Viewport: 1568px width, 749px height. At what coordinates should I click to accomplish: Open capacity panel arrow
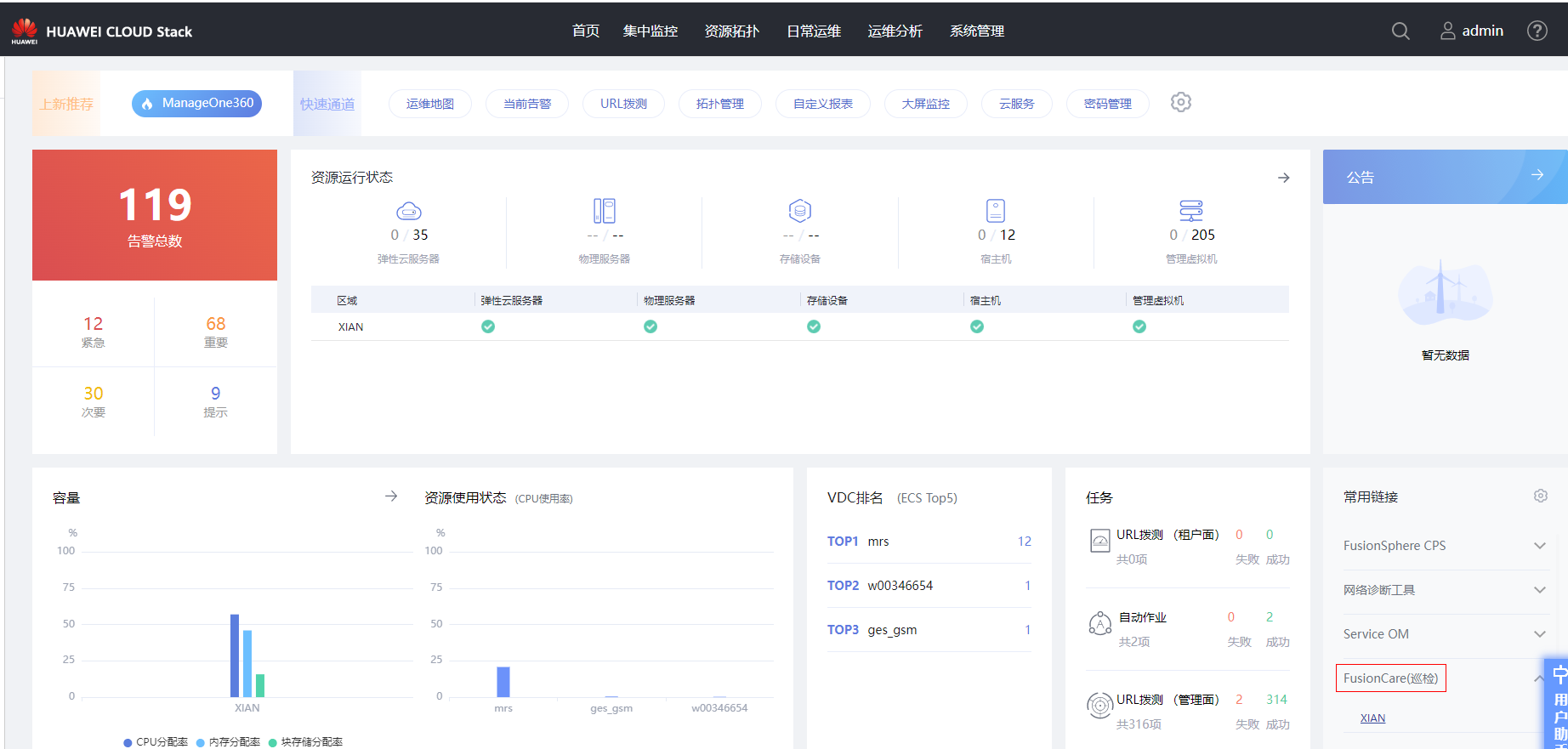pos(391,496)
